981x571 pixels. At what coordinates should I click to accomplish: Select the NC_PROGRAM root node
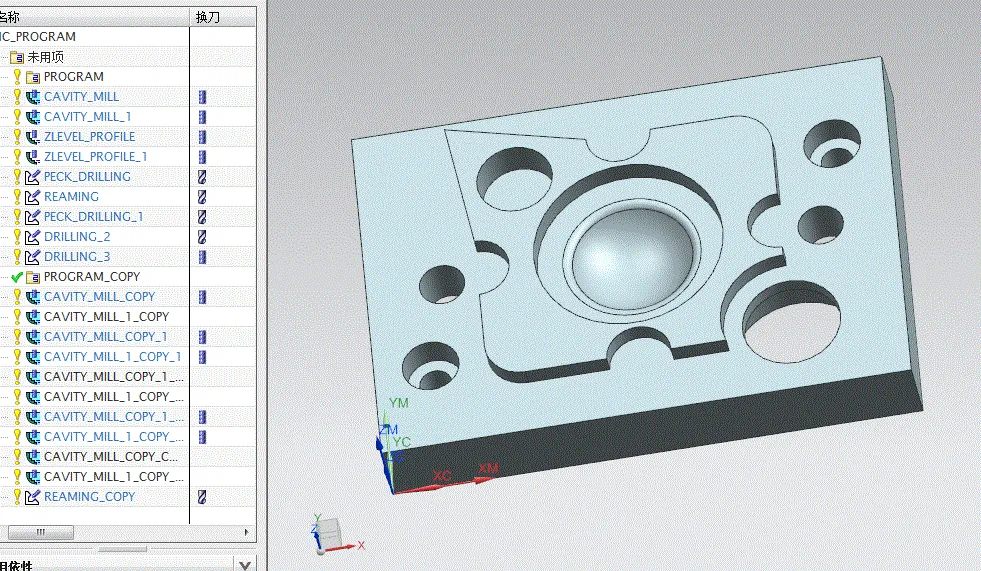(38, 37)
